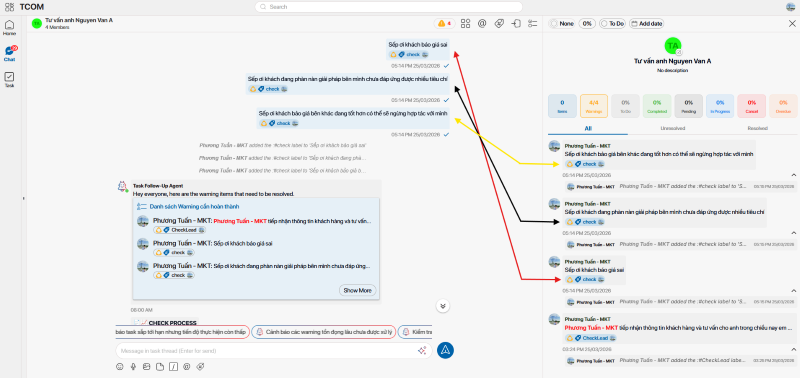Filter by the Pending 0% card
800x378 pixels.
coord(689,106)
